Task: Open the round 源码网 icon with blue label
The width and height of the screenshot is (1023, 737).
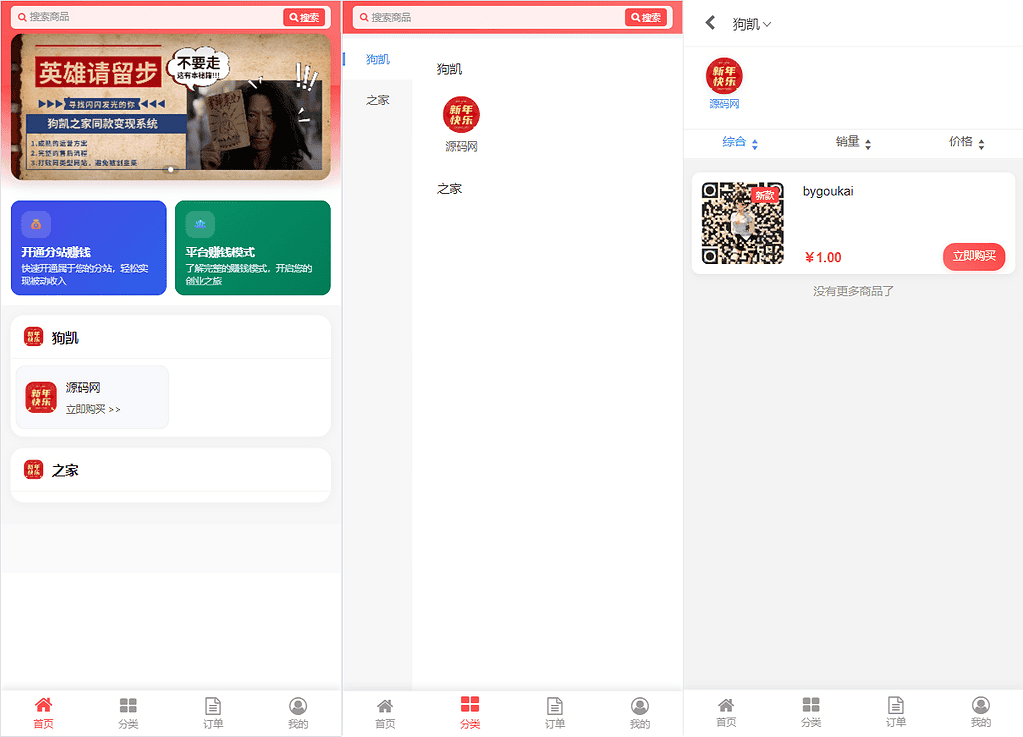Action: point(724,76)
